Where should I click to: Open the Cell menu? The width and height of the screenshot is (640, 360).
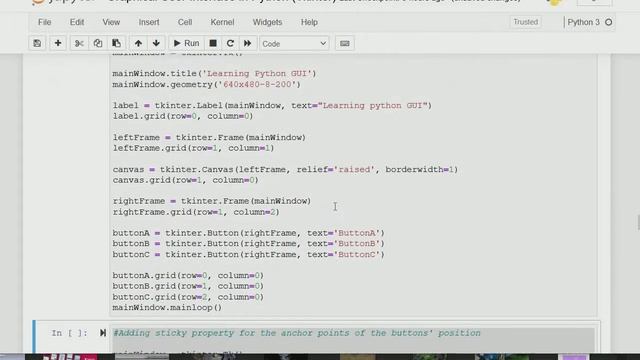tap(185, 22)
